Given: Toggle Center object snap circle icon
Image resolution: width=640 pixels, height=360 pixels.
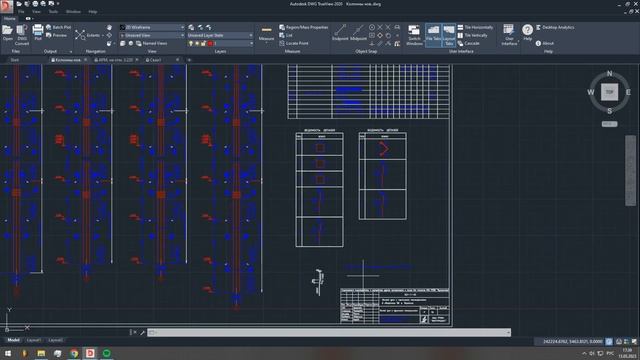Looking at the screenshot, I should [x=372, y=27].
